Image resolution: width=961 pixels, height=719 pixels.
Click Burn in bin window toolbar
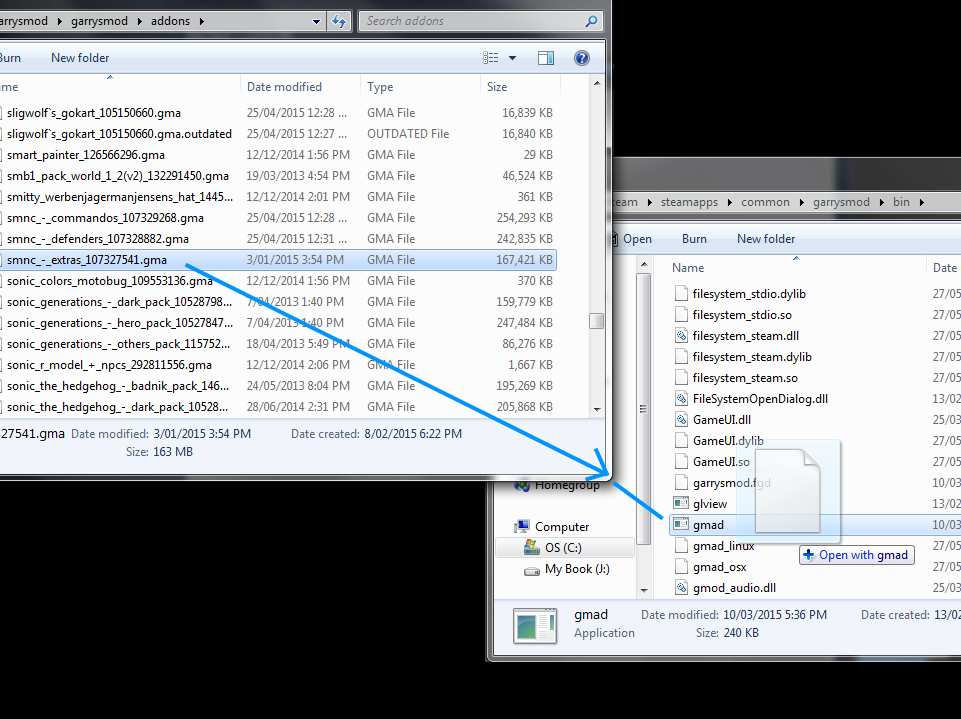694,239
